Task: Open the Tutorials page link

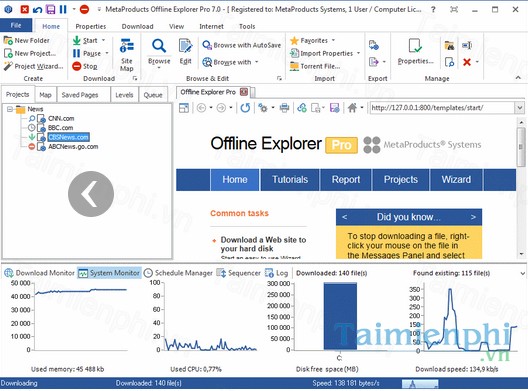Action: [x=290, y=180]
